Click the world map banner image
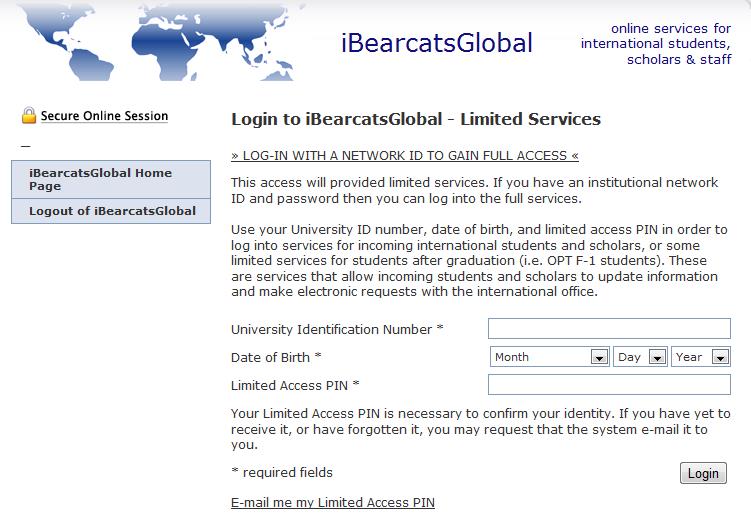 click(x=160, y=42)
